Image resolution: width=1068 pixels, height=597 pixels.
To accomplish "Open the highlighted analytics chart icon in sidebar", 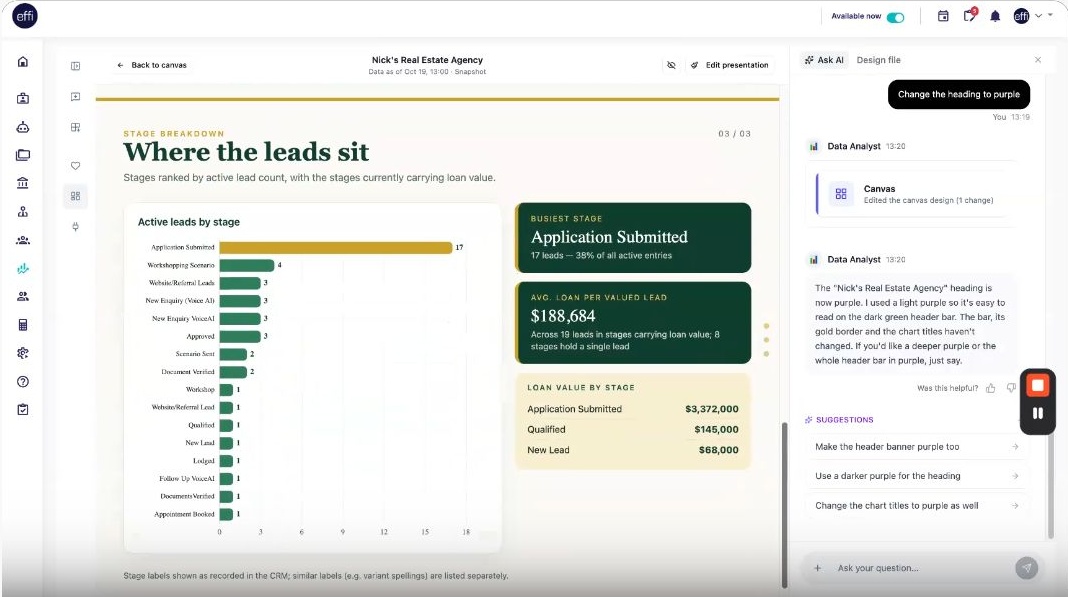I will (22, 269).
